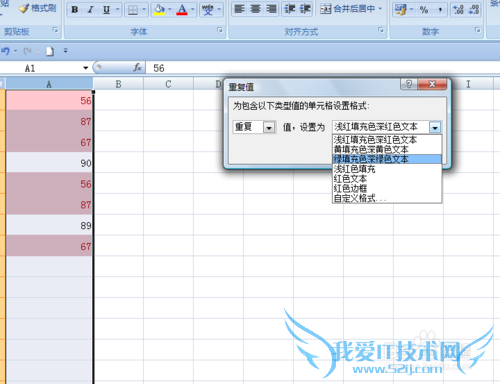Open the Number (数字) group dialog launcher
Viewport: 500px width, 384px height.
(478, 30)
